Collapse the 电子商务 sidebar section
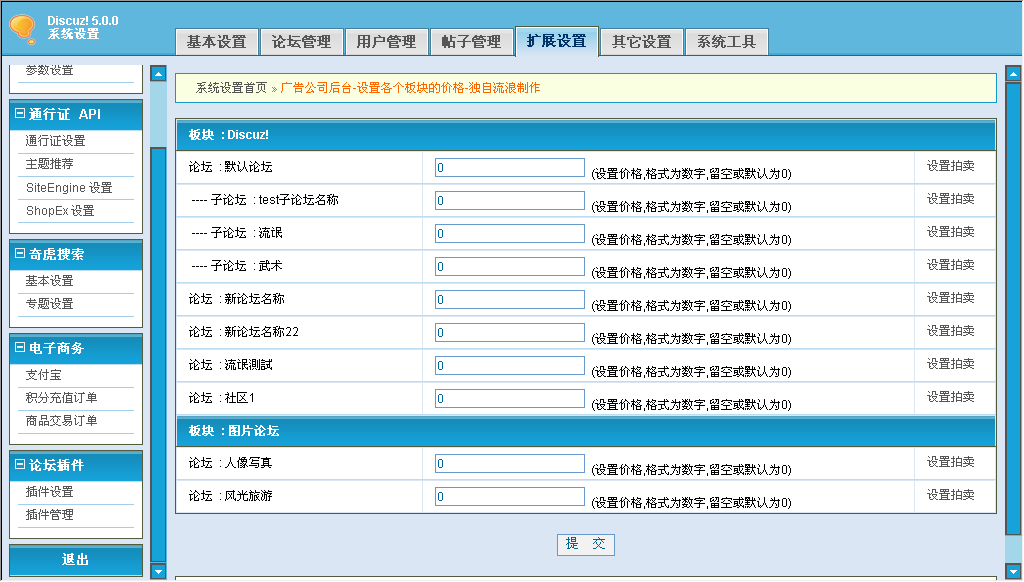This screenshot has width=1024, height=582. 20,348
